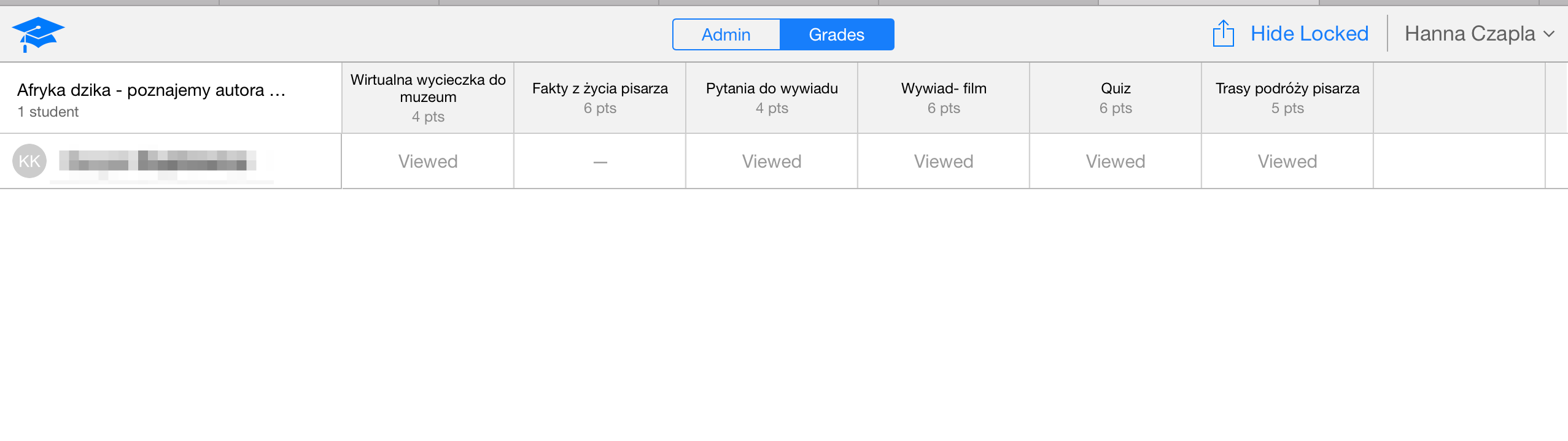Click the dash cell under Fakty z życia pisarza
This screenshot has height=441, width=1568.
coord(600,162)
